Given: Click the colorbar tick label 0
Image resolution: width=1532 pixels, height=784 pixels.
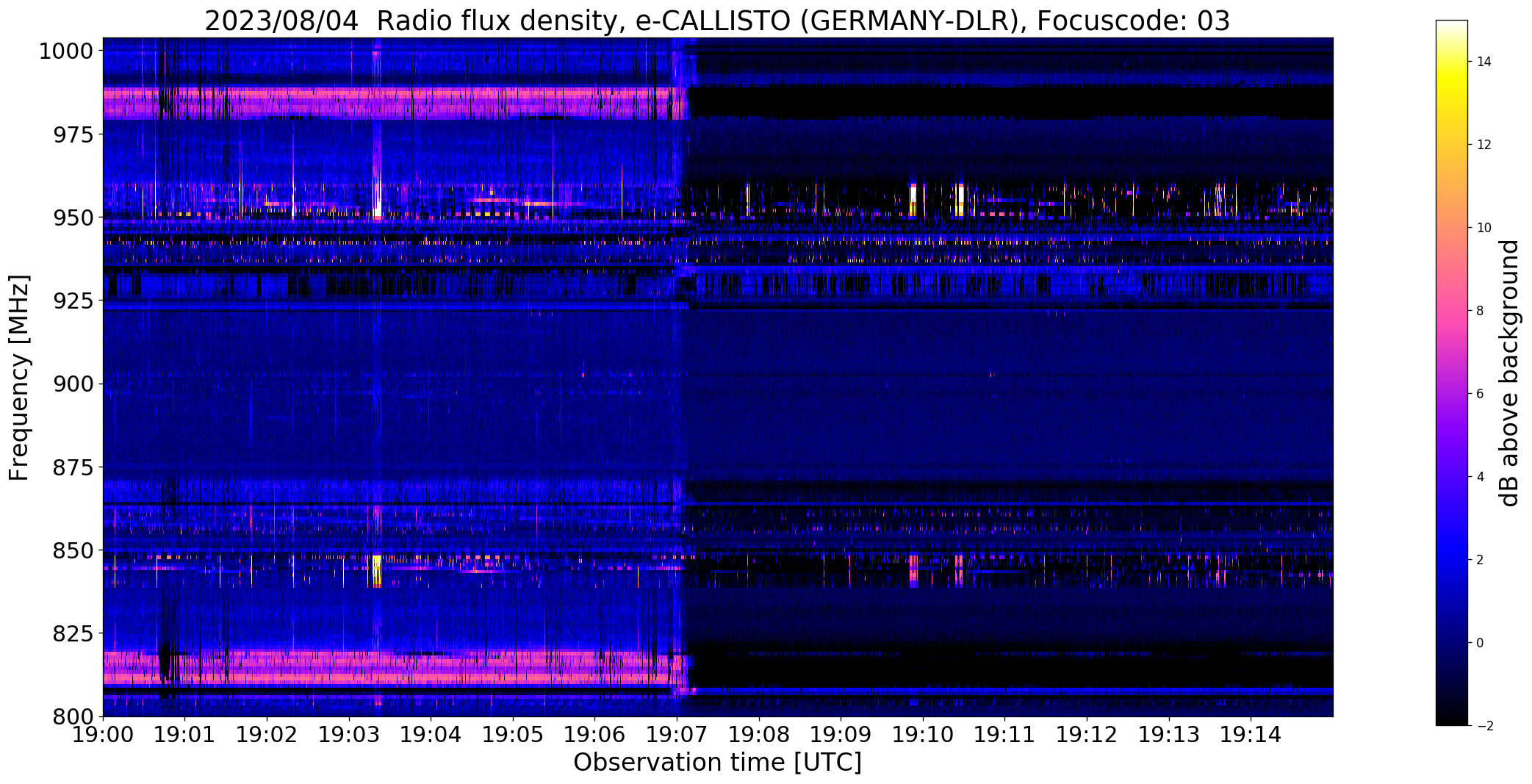Looking at the screenshot, I should [1480, 643].
